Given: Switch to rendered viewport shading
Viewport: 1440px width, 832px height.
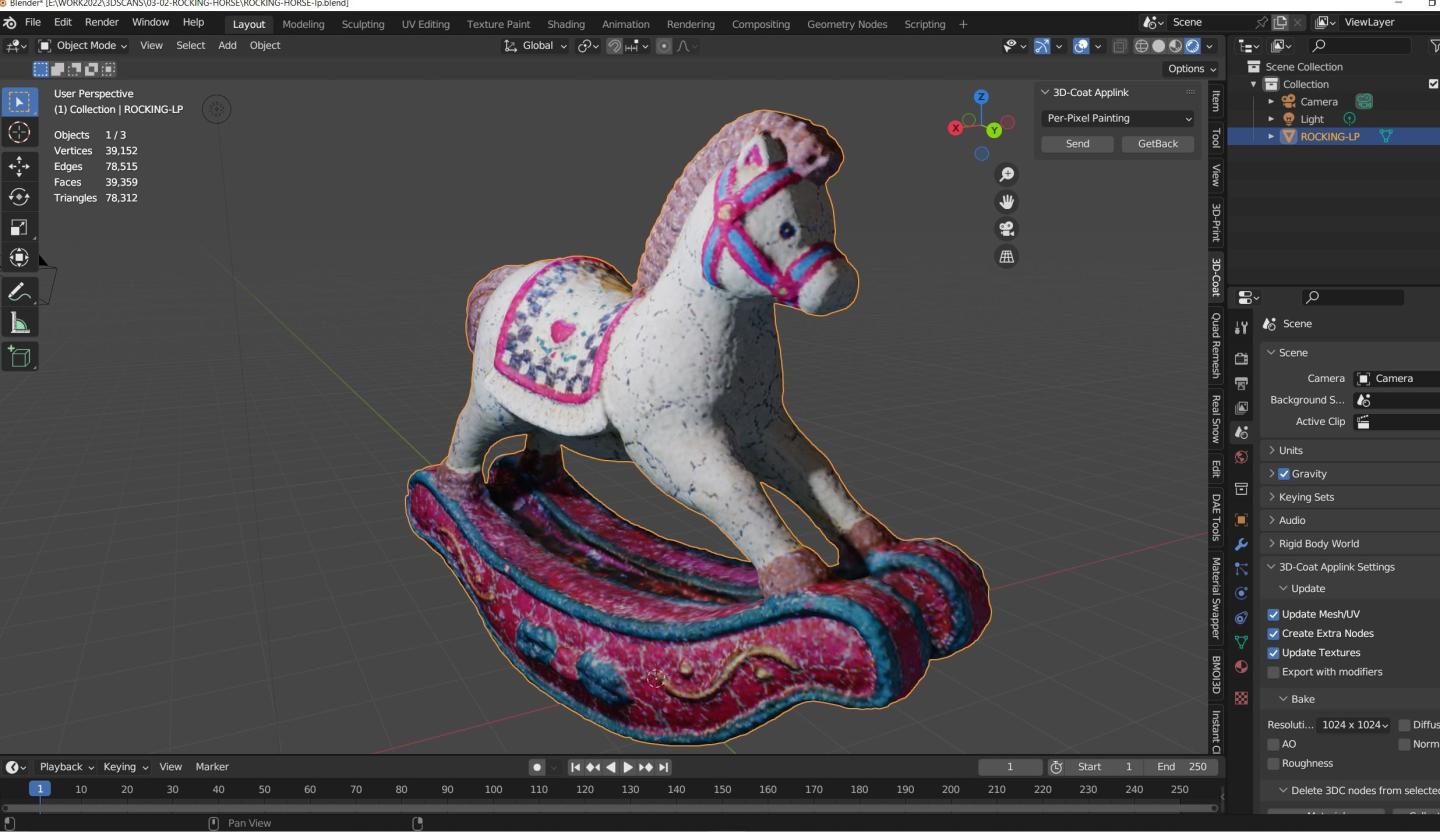Looking at the screenshot, I should click(1193, 46).
